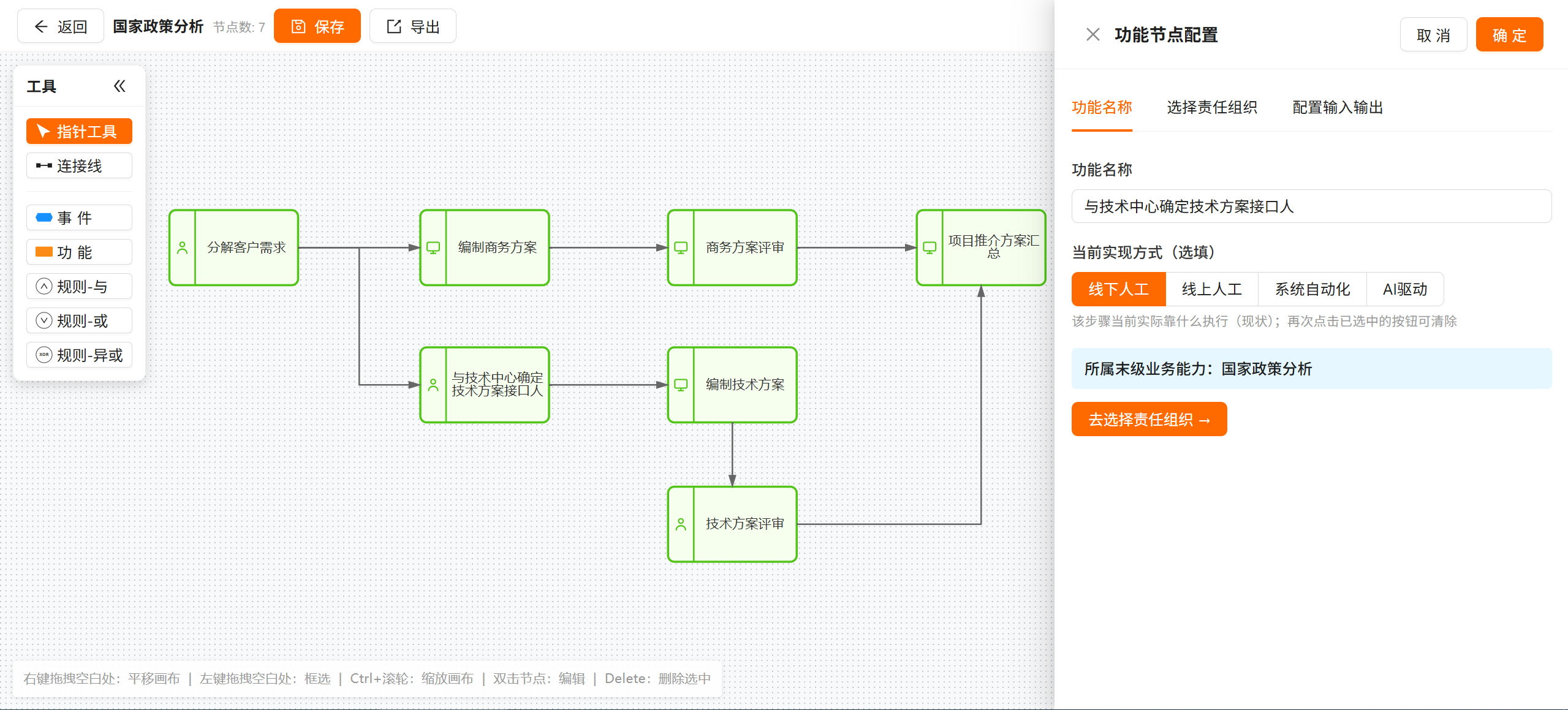The height and width of the screenshot is (710, 1568).
Task: Save the diagram with 保存
Action: tap(317, 26)
